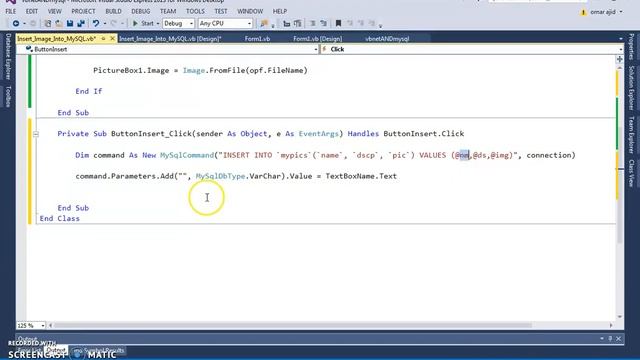Switch to the Form2.vb [Design] tab
The height and width of the screenshot is (360, 640).
[x=318, y=39]
